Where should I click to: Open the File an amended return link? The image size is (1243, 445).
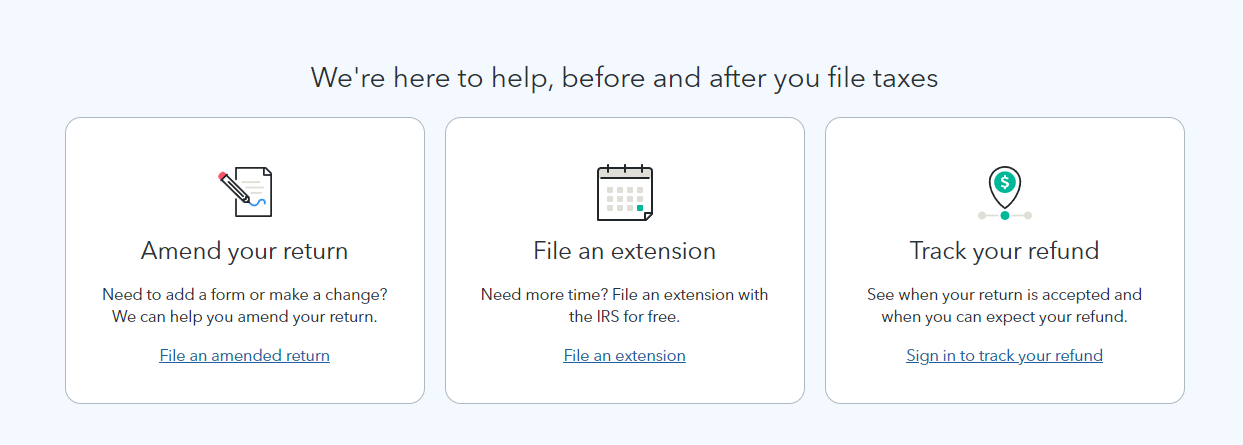(244, 355)
